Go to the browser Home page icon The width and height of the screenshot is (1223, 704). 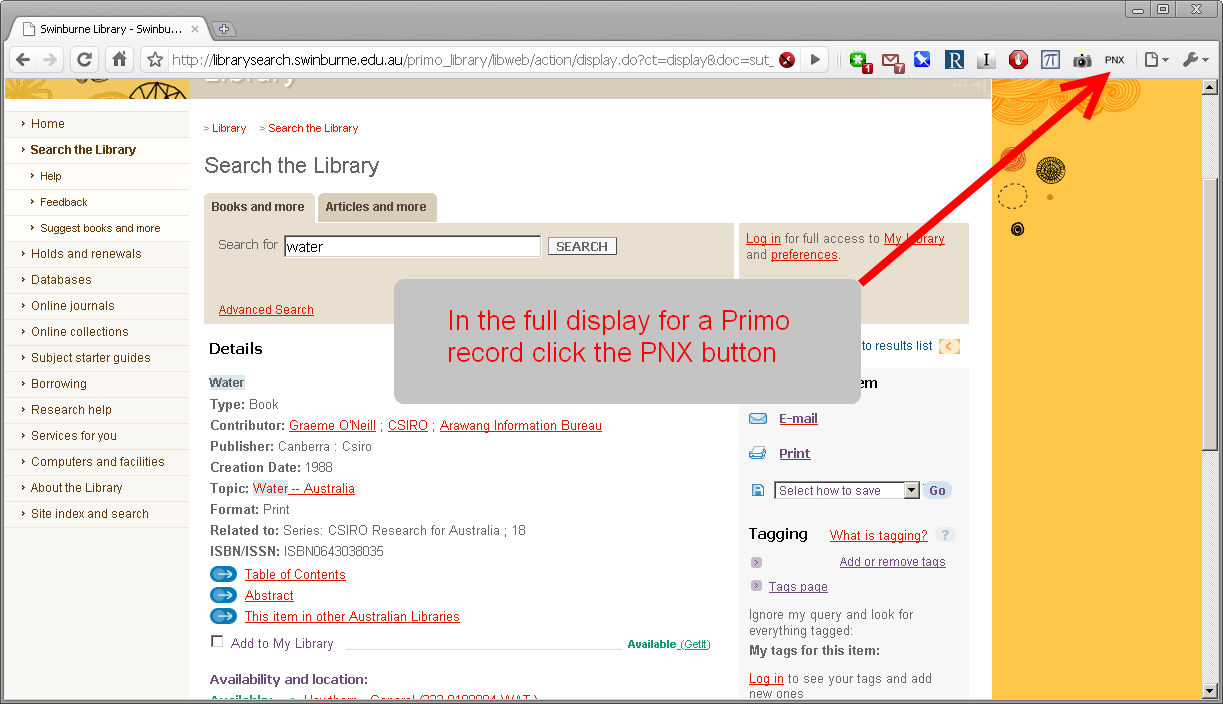pyautogui.click(x=118, y=60)
